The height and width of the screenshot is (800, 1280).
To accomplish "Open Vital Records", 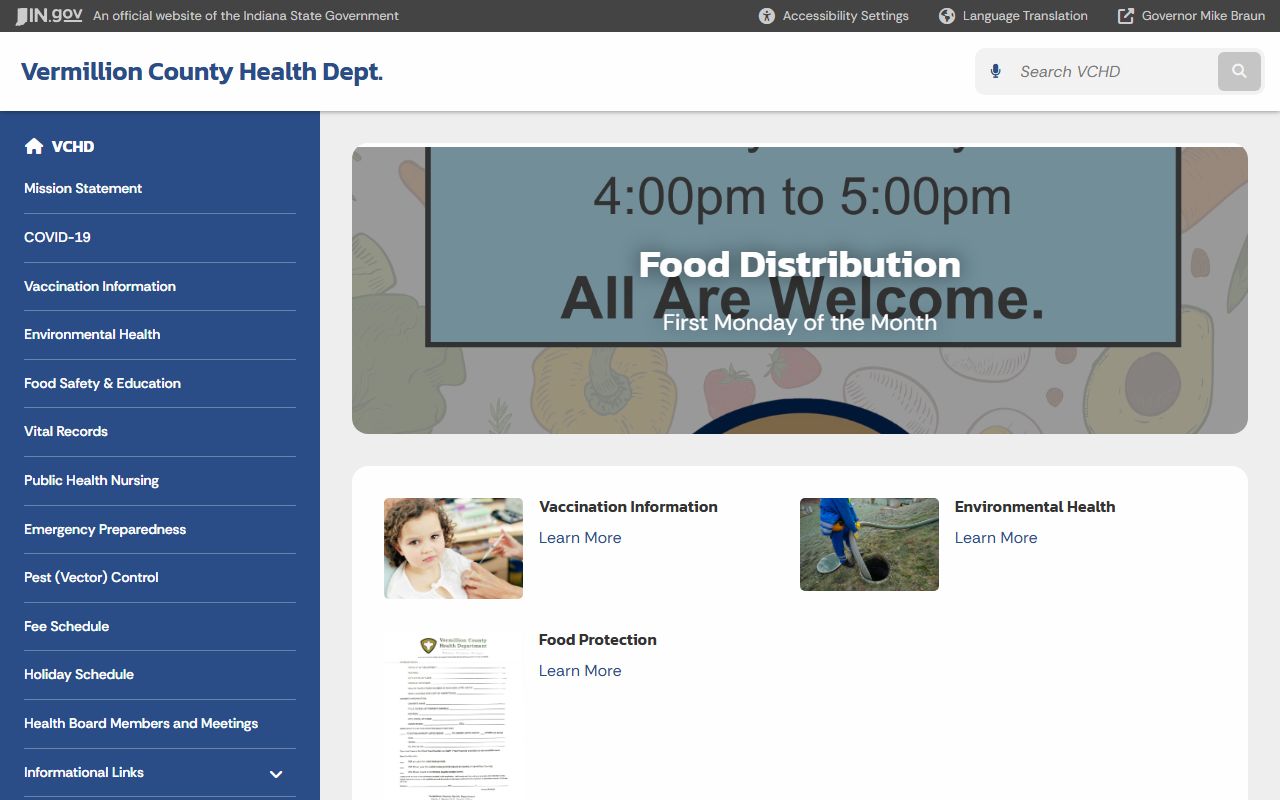I will pyautogui.click(x=66, y=431).
